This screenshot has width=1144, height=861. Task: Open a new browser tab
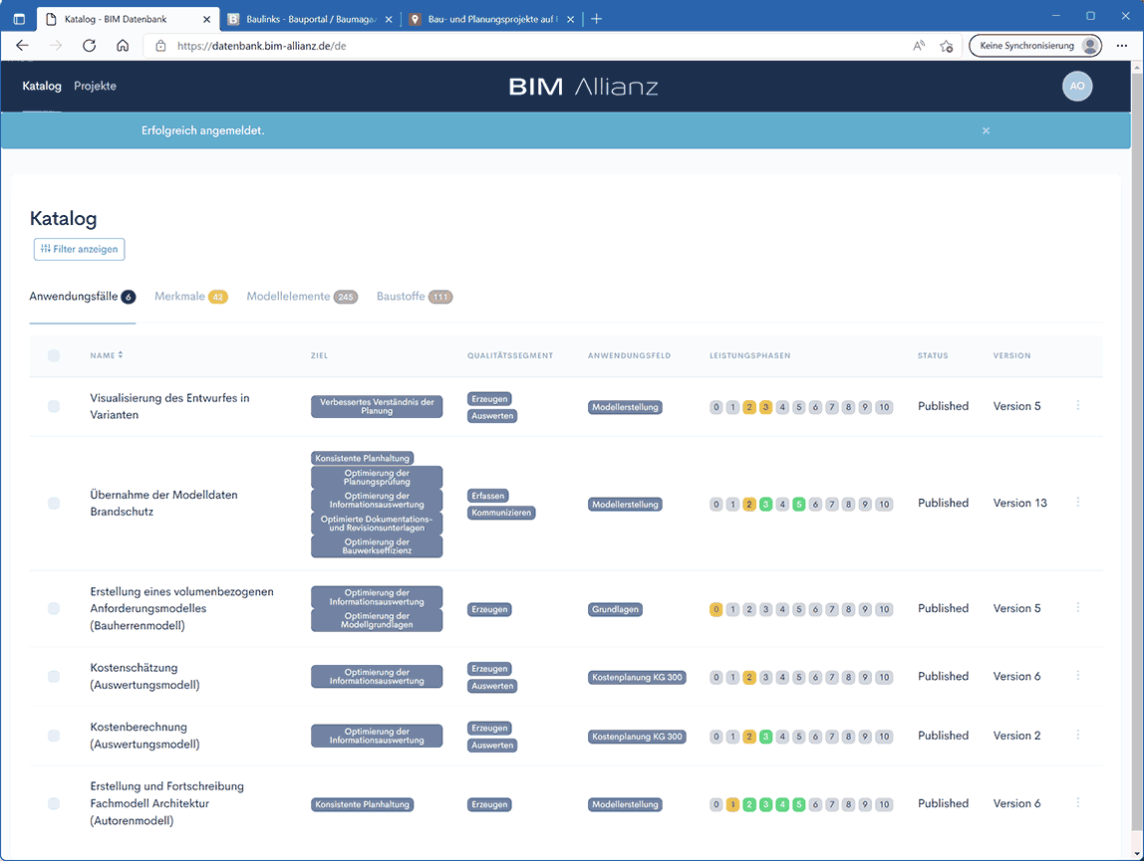[596, 19]
